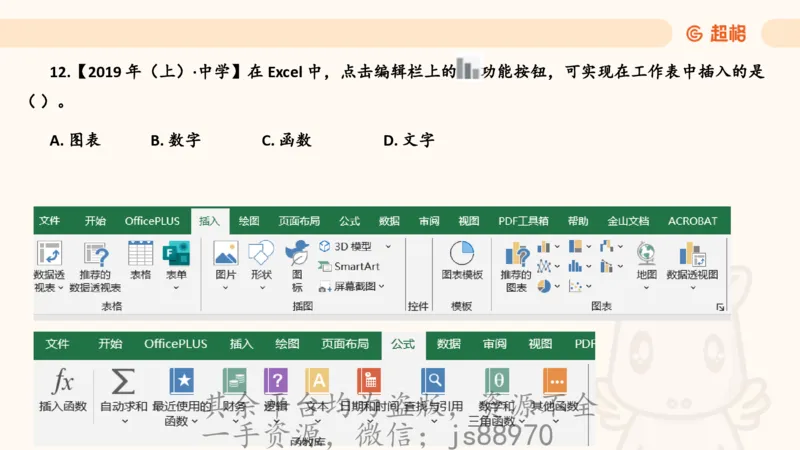Select answer option C. 函数
Screen dimensions: 800x450
point(286,140)
